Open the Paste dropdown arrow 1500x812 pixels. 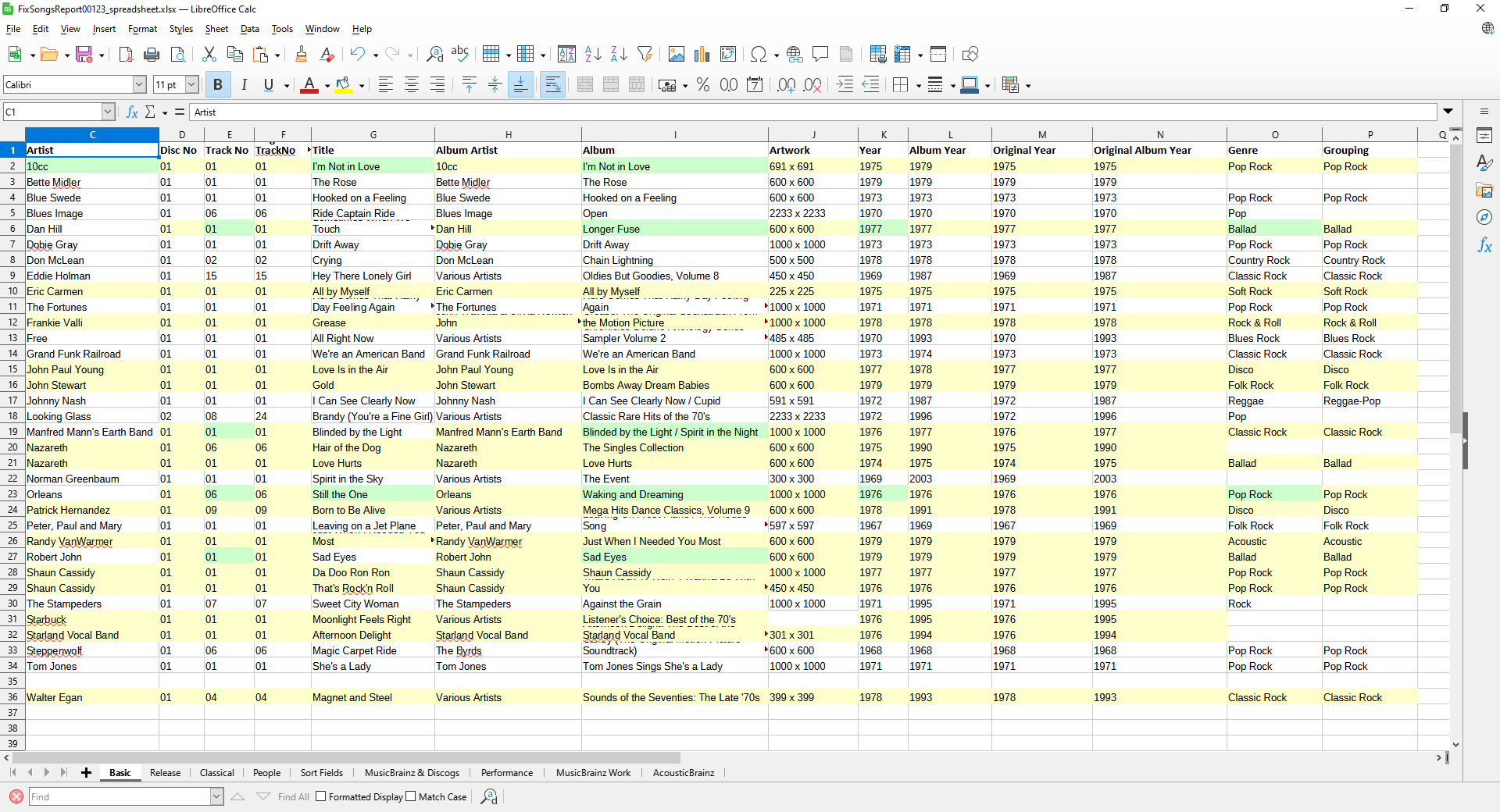277,55
